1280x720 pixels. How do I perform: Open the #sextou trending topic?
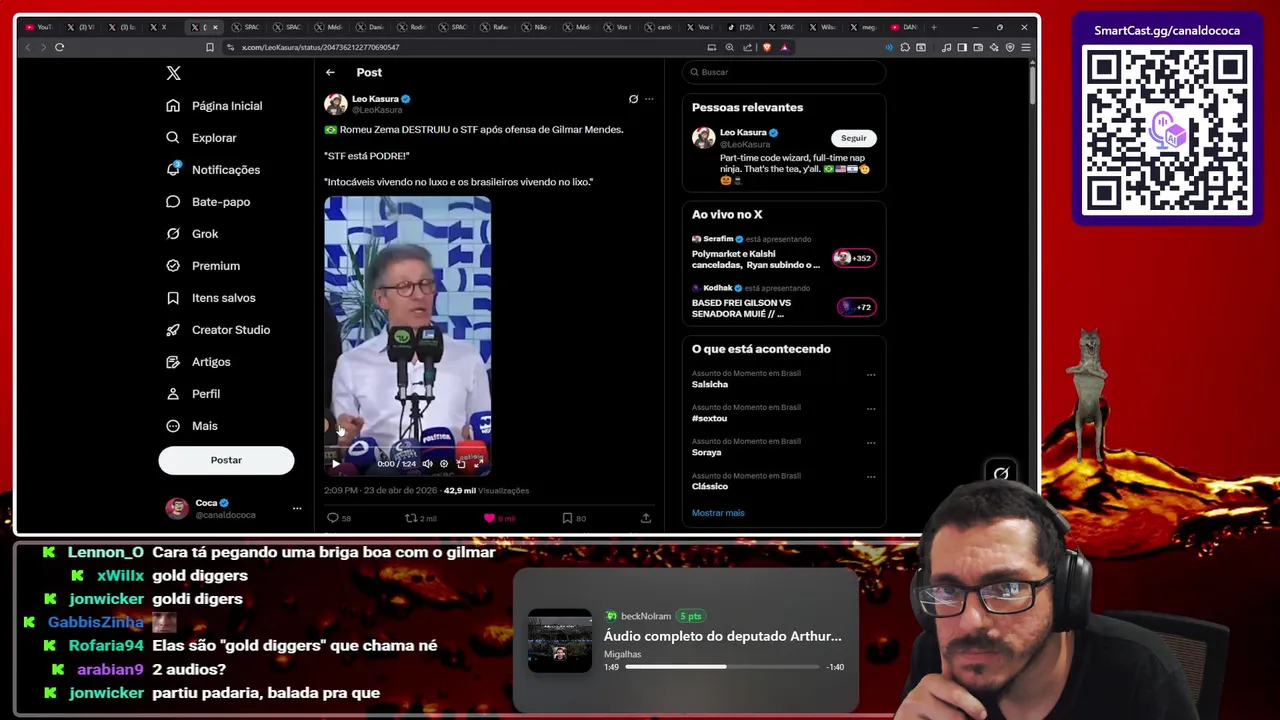(x=709, y=418)
